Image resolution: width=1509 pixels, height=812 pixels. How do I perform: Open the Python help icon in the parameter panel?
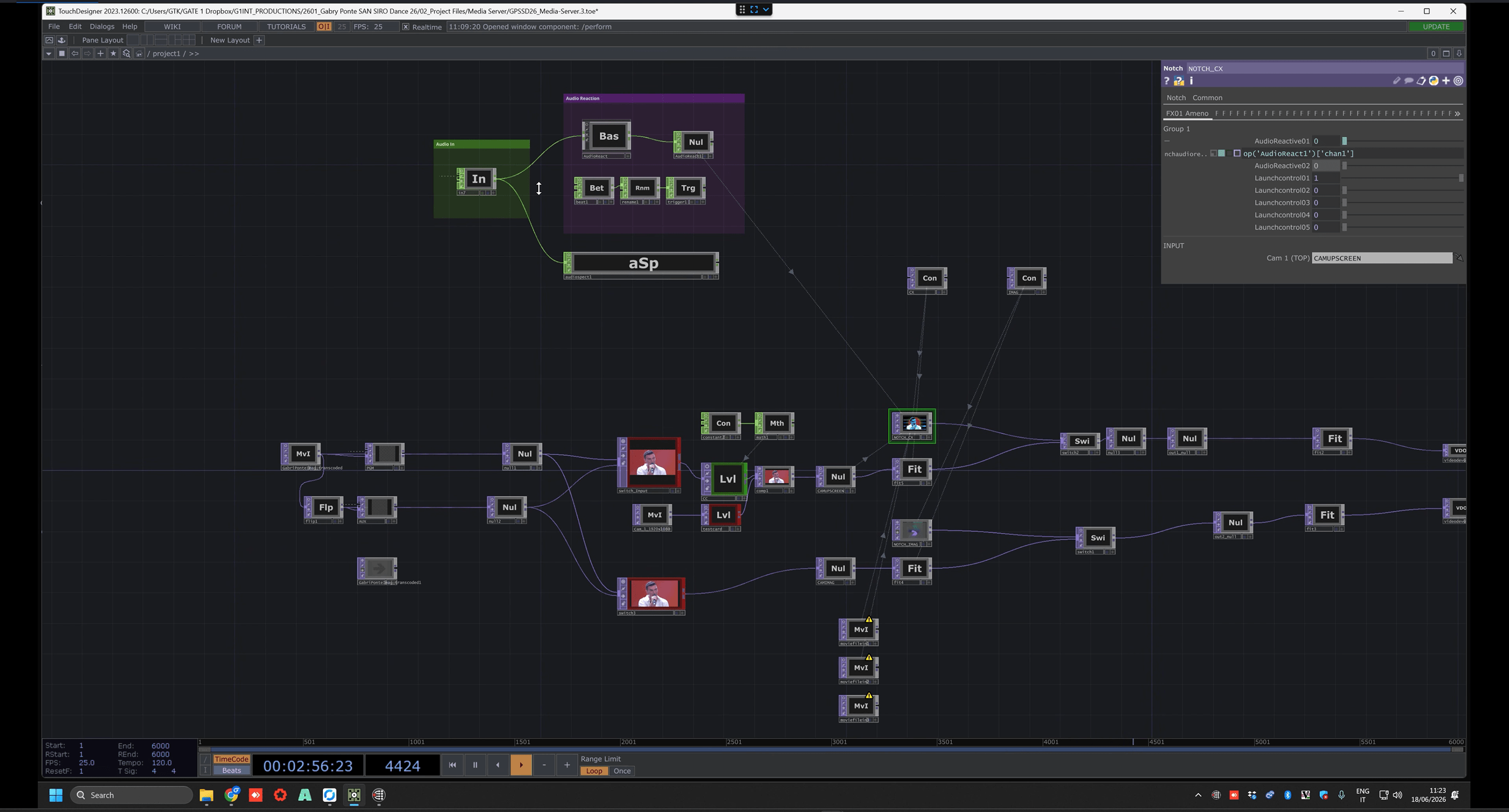[1179, 81]
